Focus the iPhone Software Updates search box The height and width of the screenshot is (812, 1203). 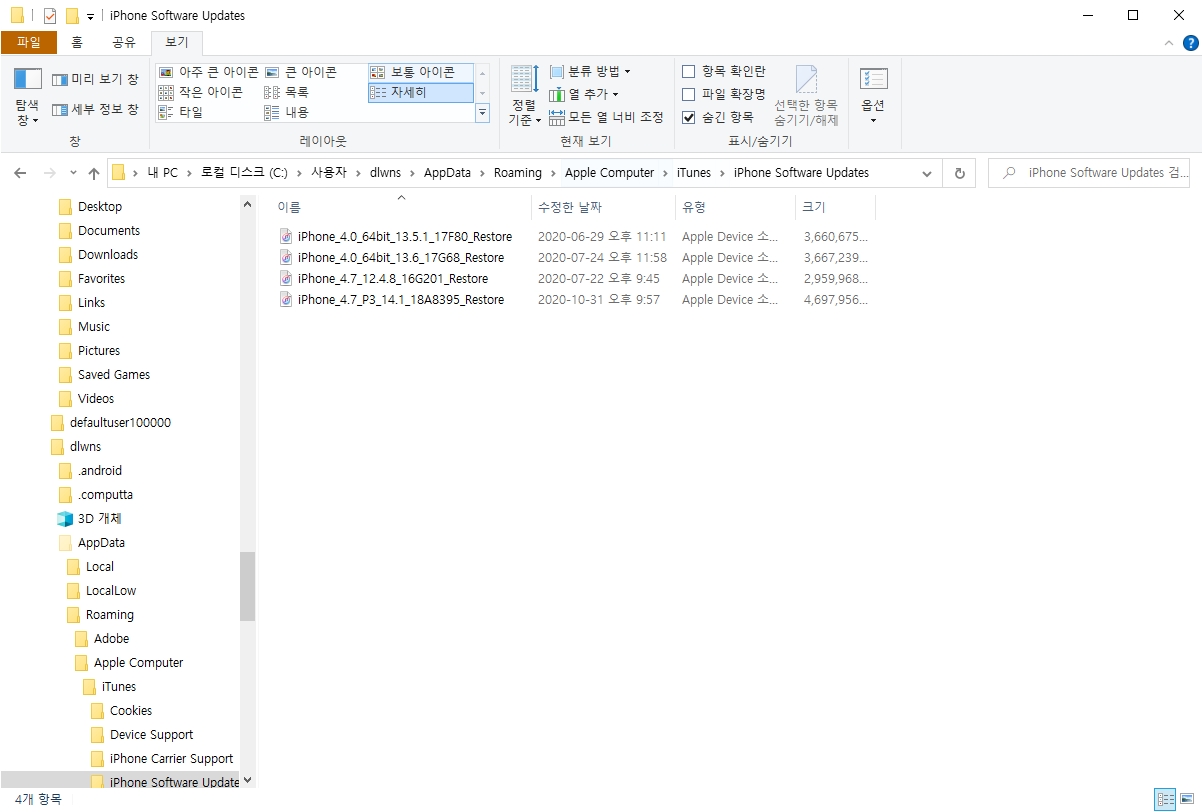click(1089, 173)
